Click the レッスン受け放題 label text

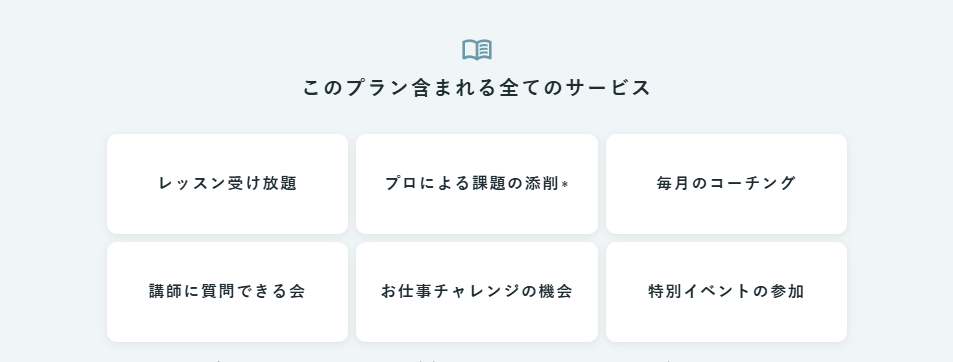click(x=227, y=183)
